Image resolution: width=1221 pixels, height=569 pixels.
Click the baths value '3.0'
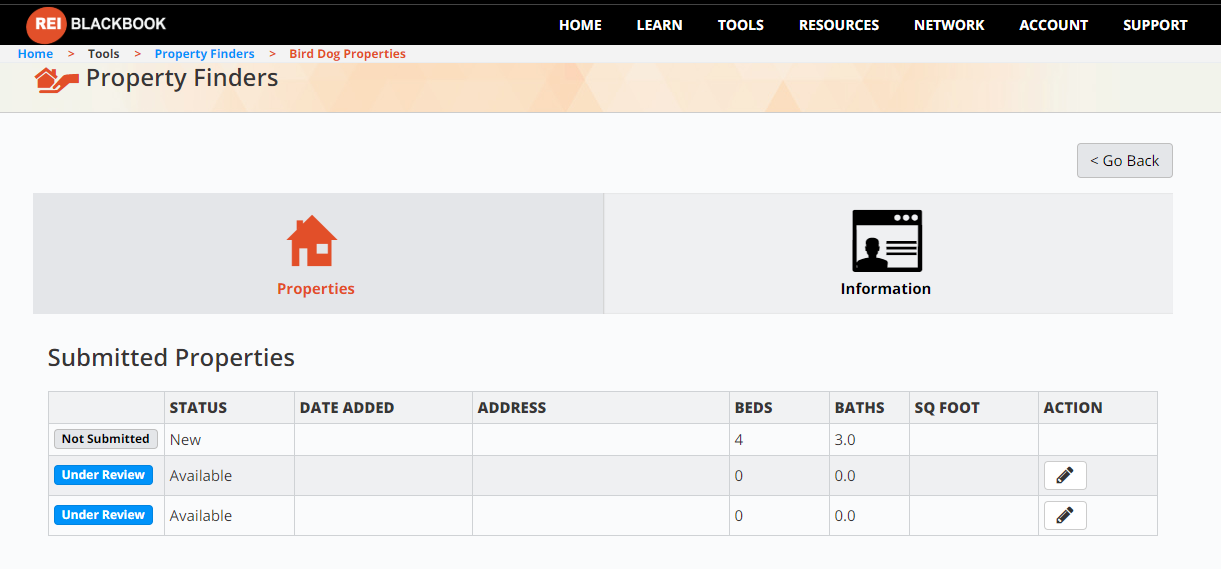coord(845,440)
